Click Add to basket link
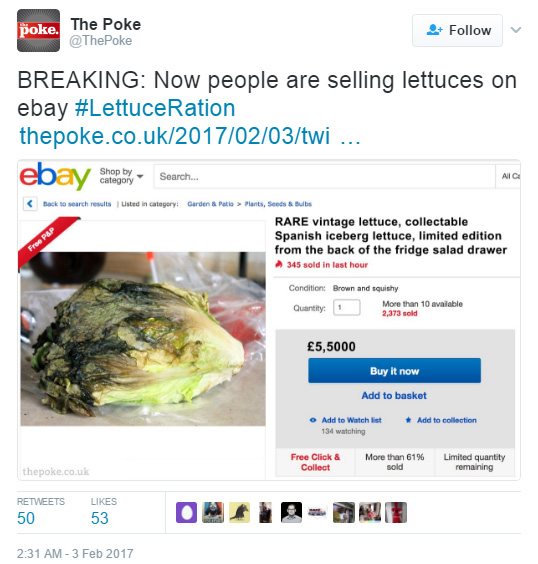The width and height of the screenshot is (538, 564). (394, 396)
